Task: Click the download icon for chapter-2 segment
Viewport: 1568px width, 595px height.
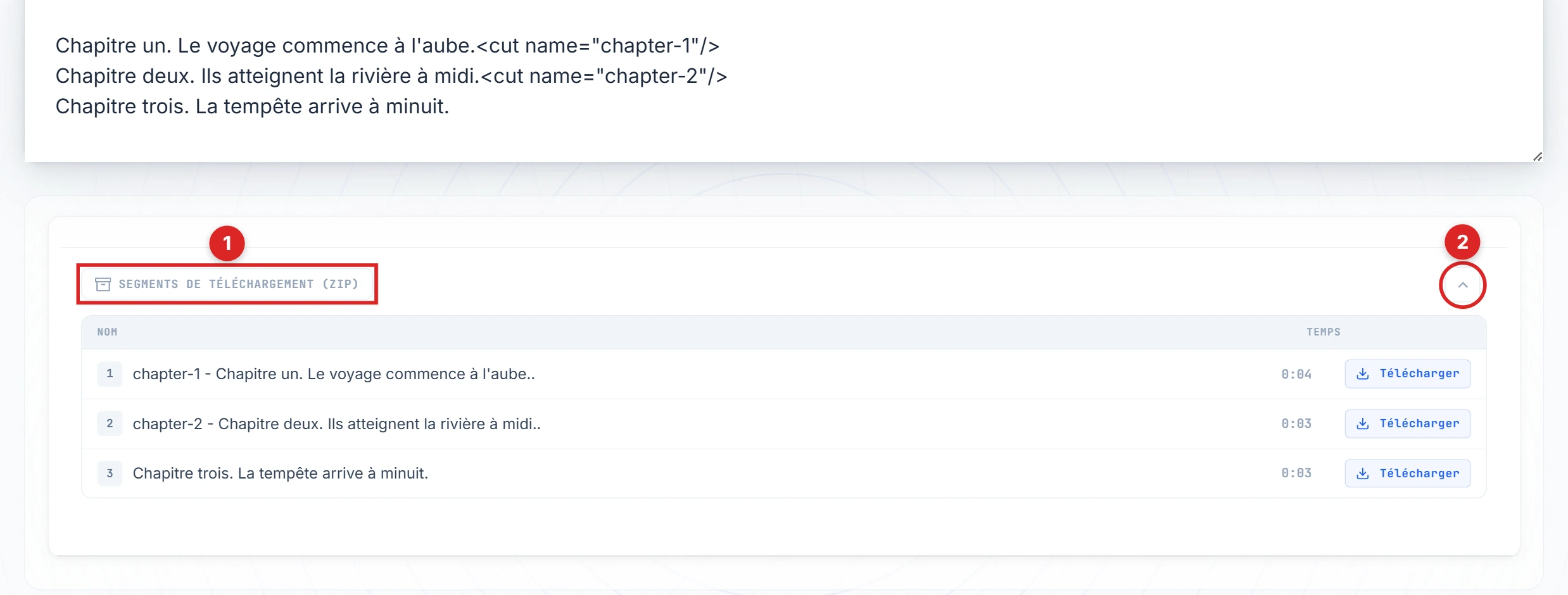Action: (x=1363, y=423)
